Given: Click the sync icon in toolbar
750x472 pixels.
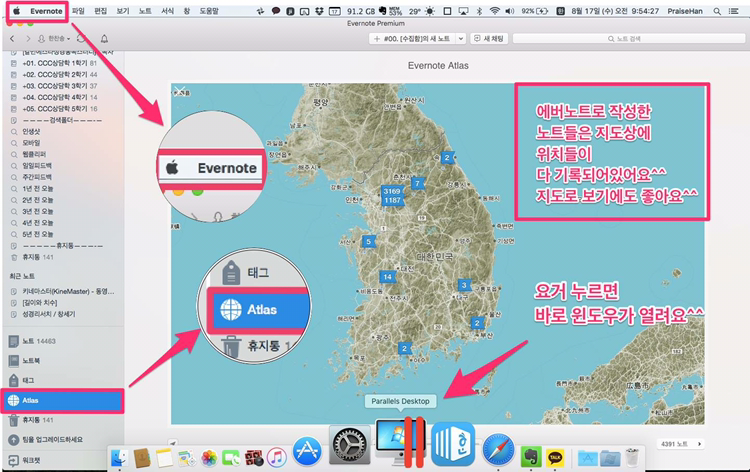Looking at the screenshot, I should tap(82, 38).
